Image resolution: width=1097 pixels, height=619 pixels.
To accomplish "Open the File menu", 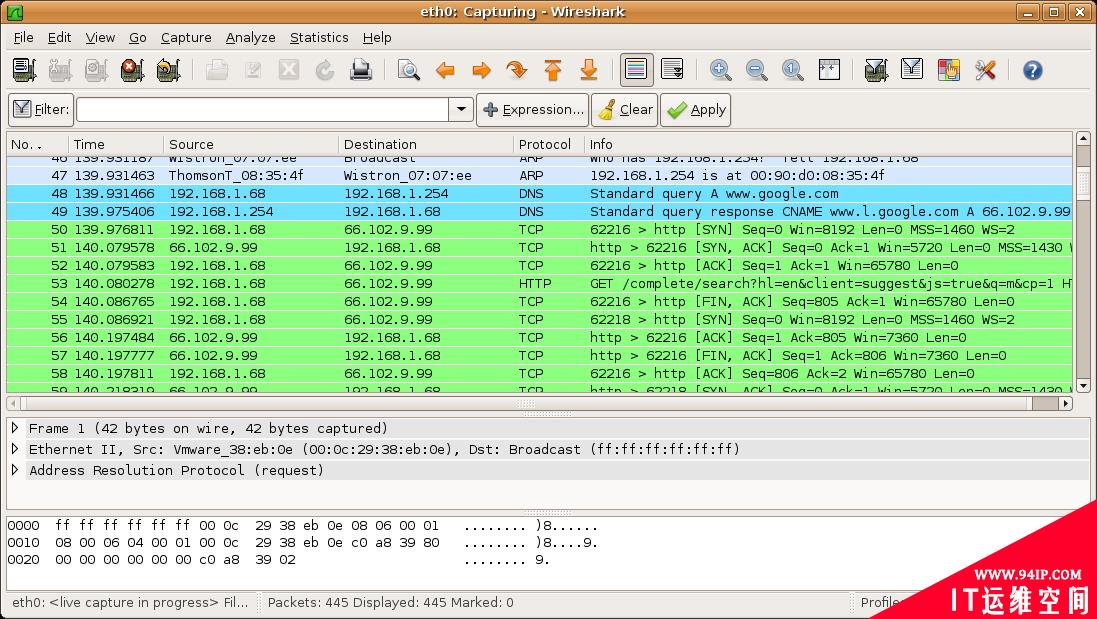I will (x=23, y=38).
